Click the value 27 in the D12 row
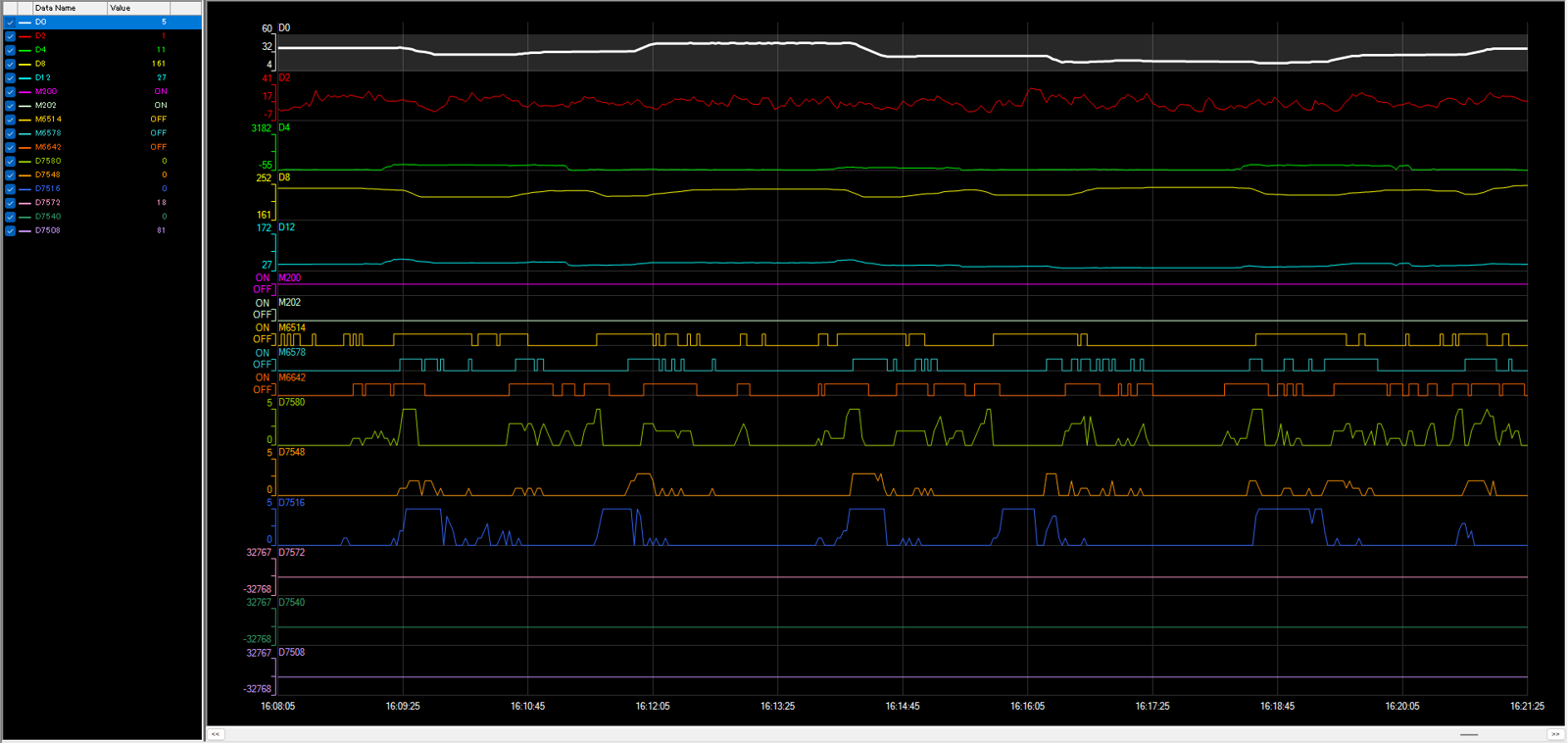 pyautogui.click(x=162, y=77)
